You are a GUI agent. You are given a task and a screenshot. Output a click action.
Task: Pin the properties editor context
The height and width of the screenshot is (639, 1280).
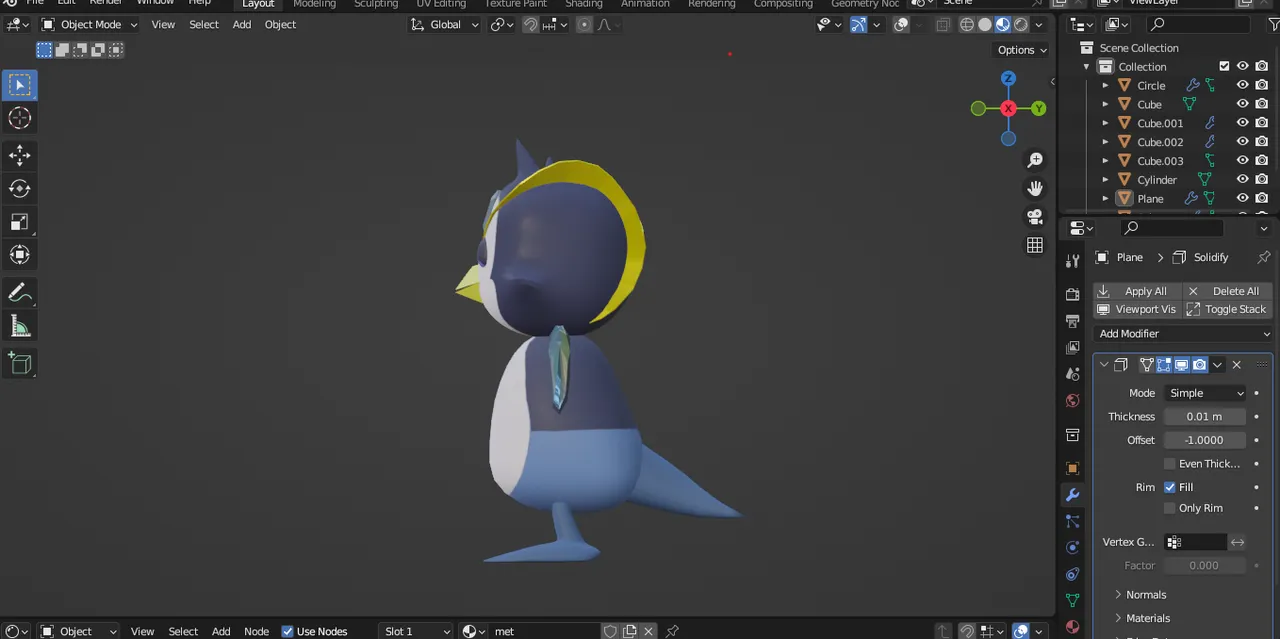[1264, 257]
